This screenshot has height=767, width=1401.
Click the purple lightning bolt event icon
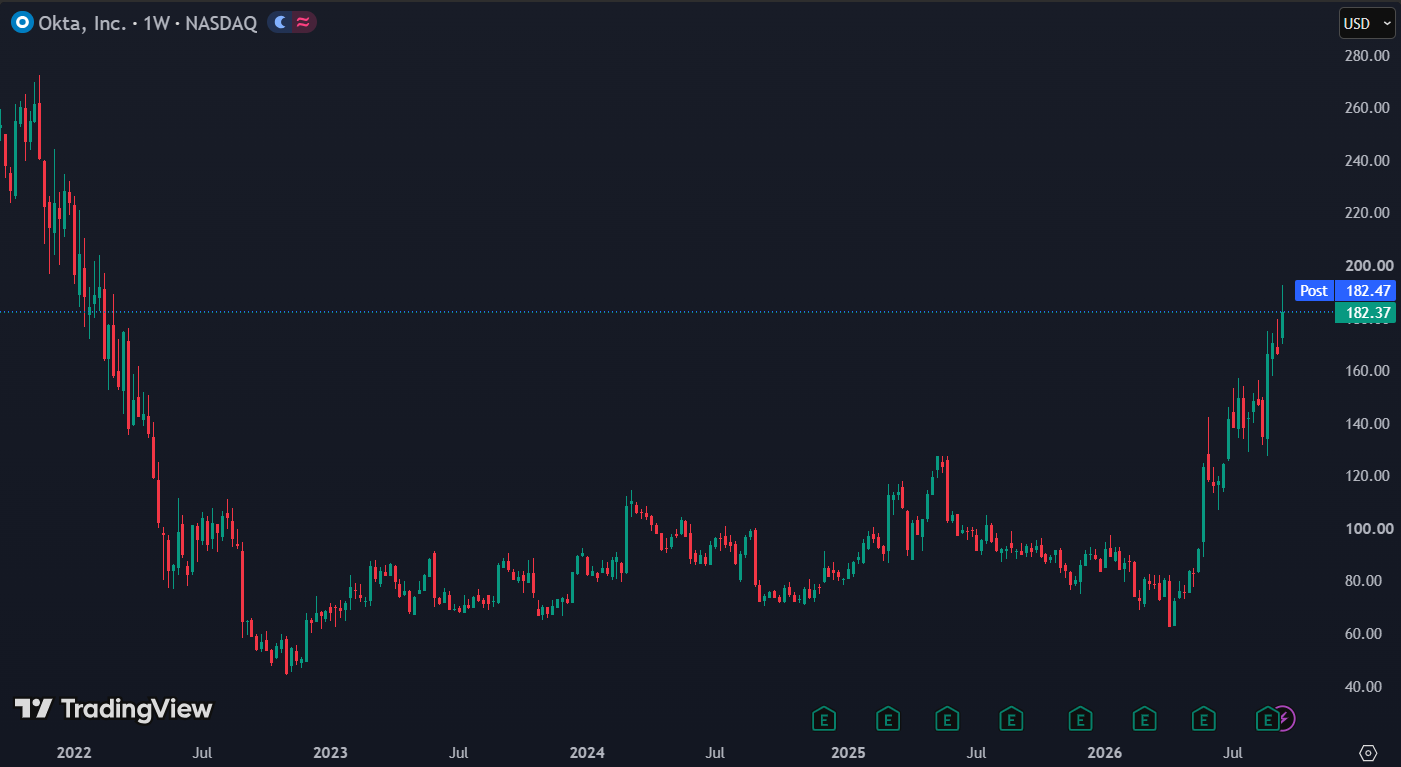1285,718
